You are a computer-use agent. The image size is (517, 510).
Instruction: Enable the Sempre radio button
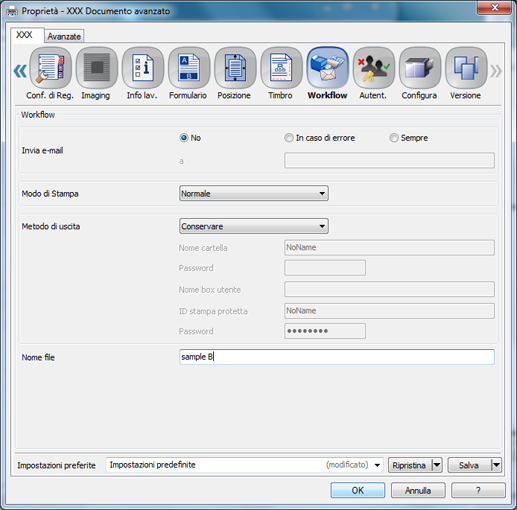pos(394,138)
